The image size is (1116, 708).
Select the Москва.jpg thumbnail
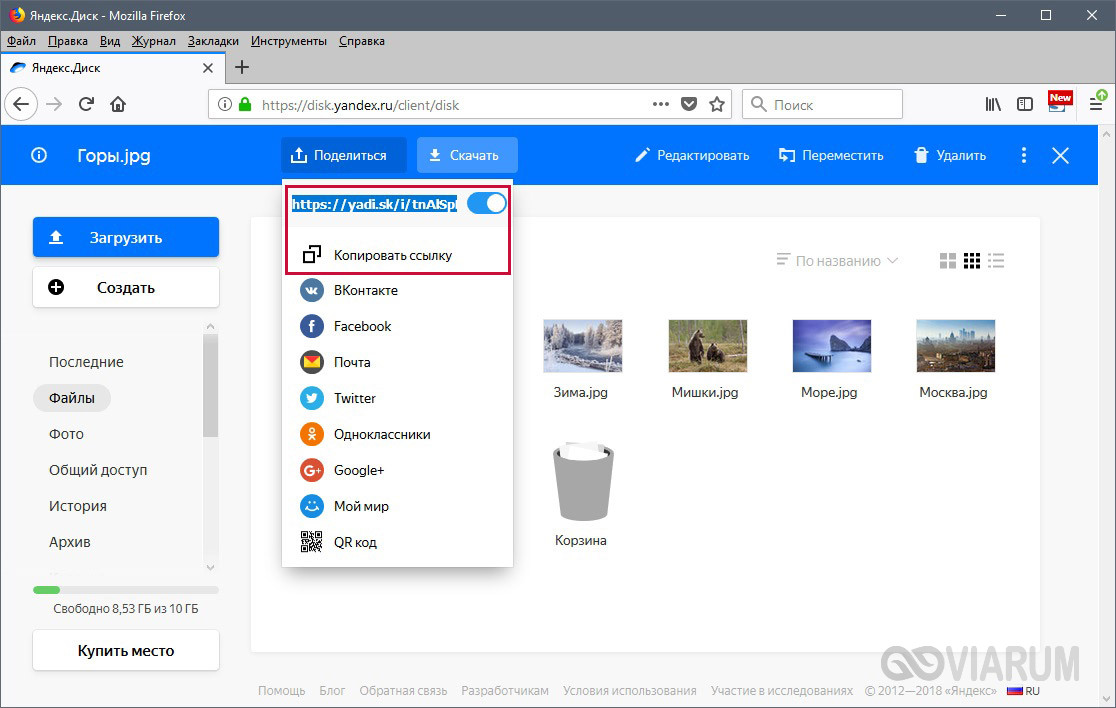pos(955,346)
